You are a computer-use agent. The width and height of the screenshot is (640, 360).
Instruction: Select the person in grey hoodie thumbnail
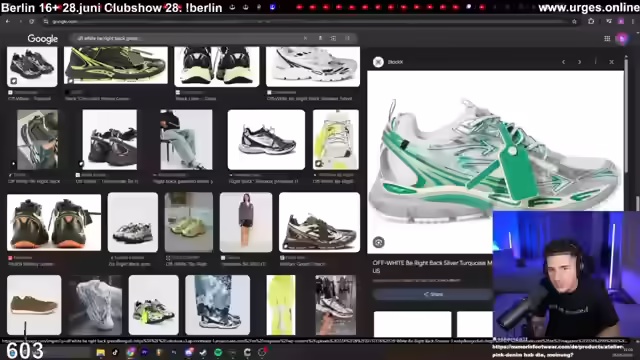click(x=246, y=222)
